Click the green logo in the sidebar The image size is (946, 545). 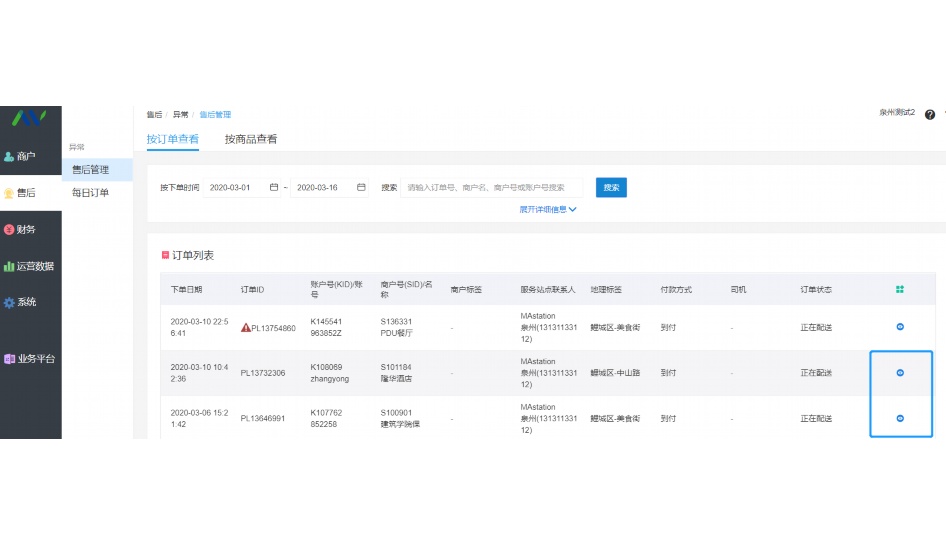[29, 118]
